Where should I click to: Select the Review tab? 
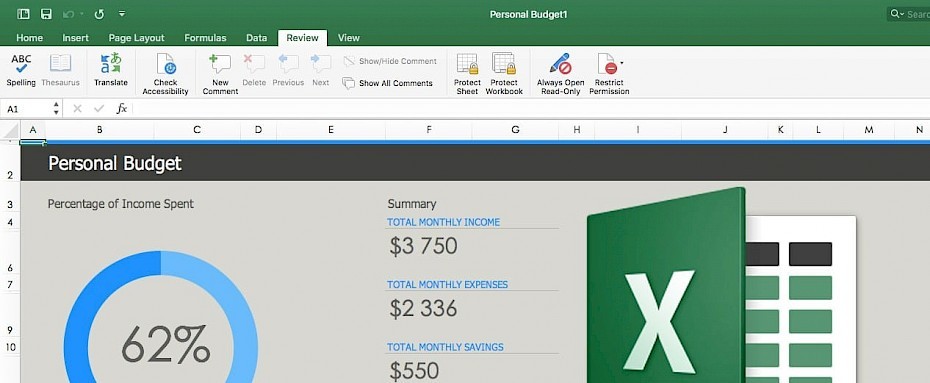pos(302,38)
